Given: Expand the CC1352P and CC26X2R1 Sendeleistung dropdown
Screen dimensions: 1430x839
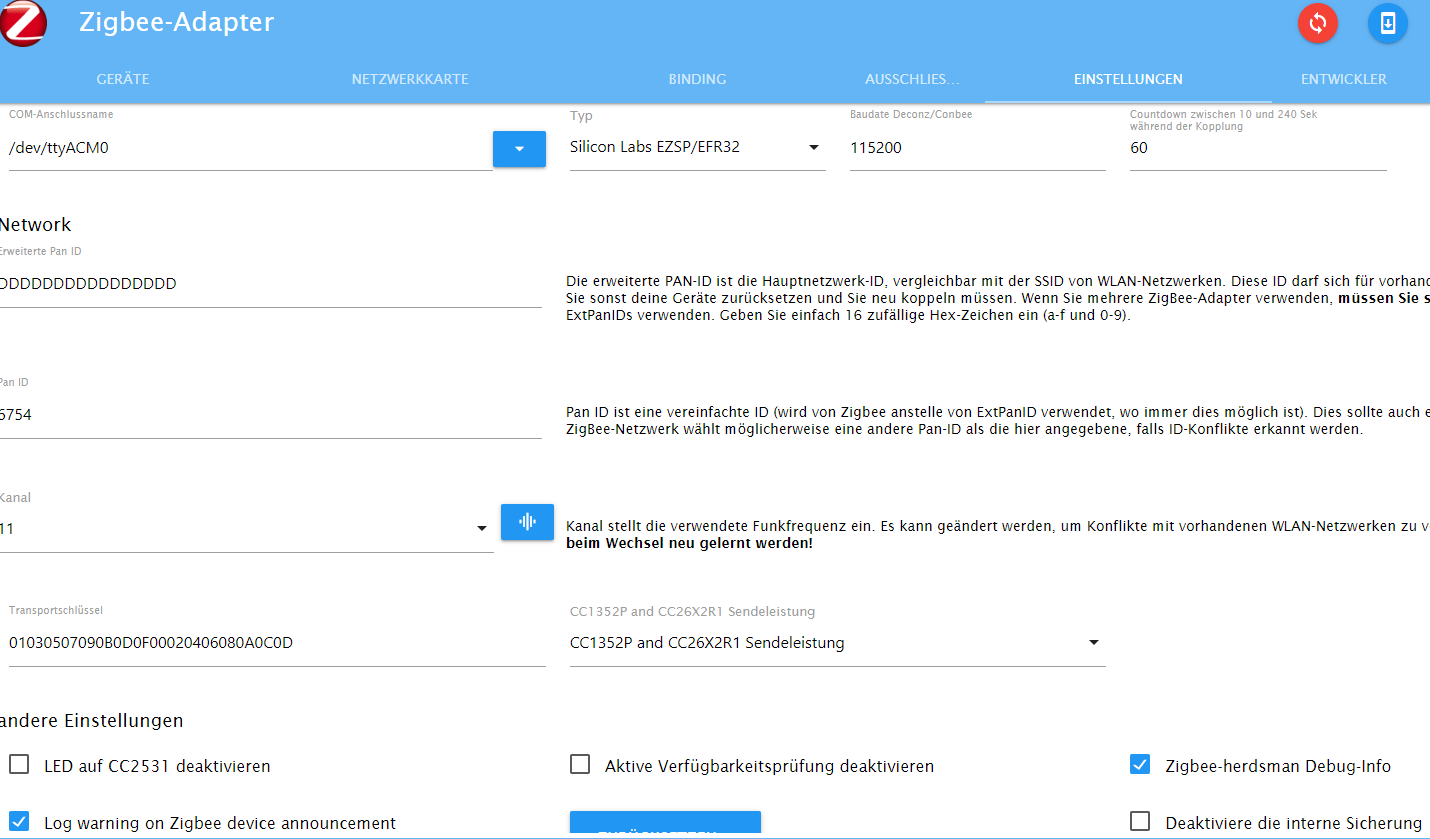Looking at the screenshot, I should tap(838, 643).
